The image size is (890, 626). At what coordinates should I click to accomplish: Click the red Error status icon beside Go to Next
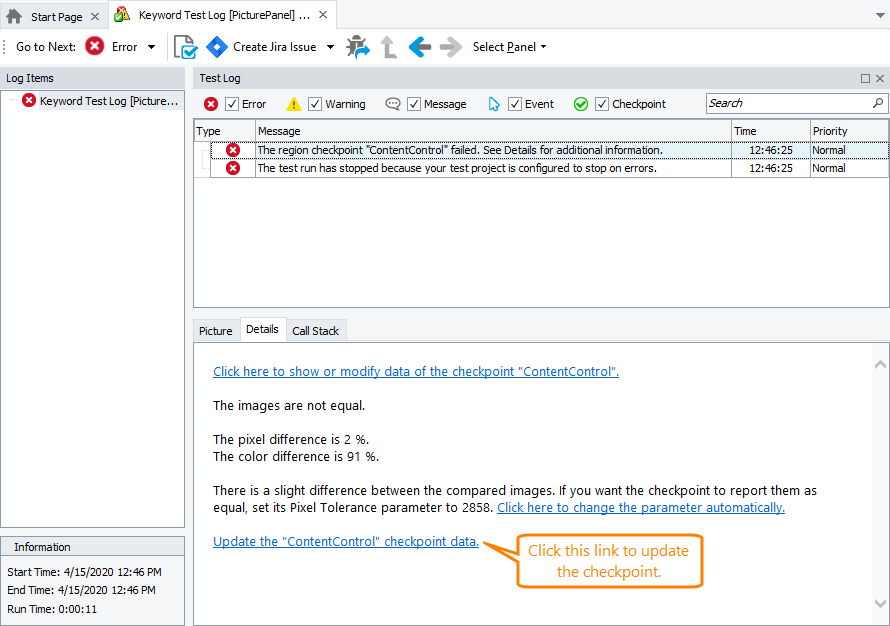click(x=94, y=46)
